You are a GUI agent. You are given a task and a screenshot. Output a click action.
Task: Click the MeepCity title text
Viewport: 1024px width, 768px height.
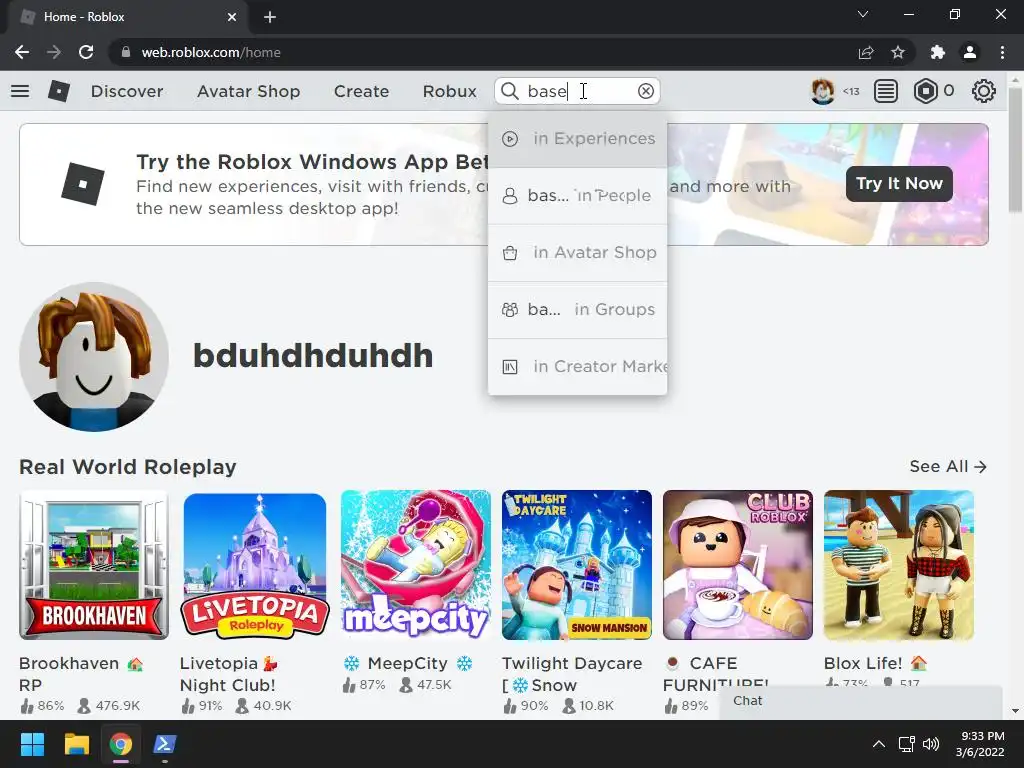pos(408,664)
